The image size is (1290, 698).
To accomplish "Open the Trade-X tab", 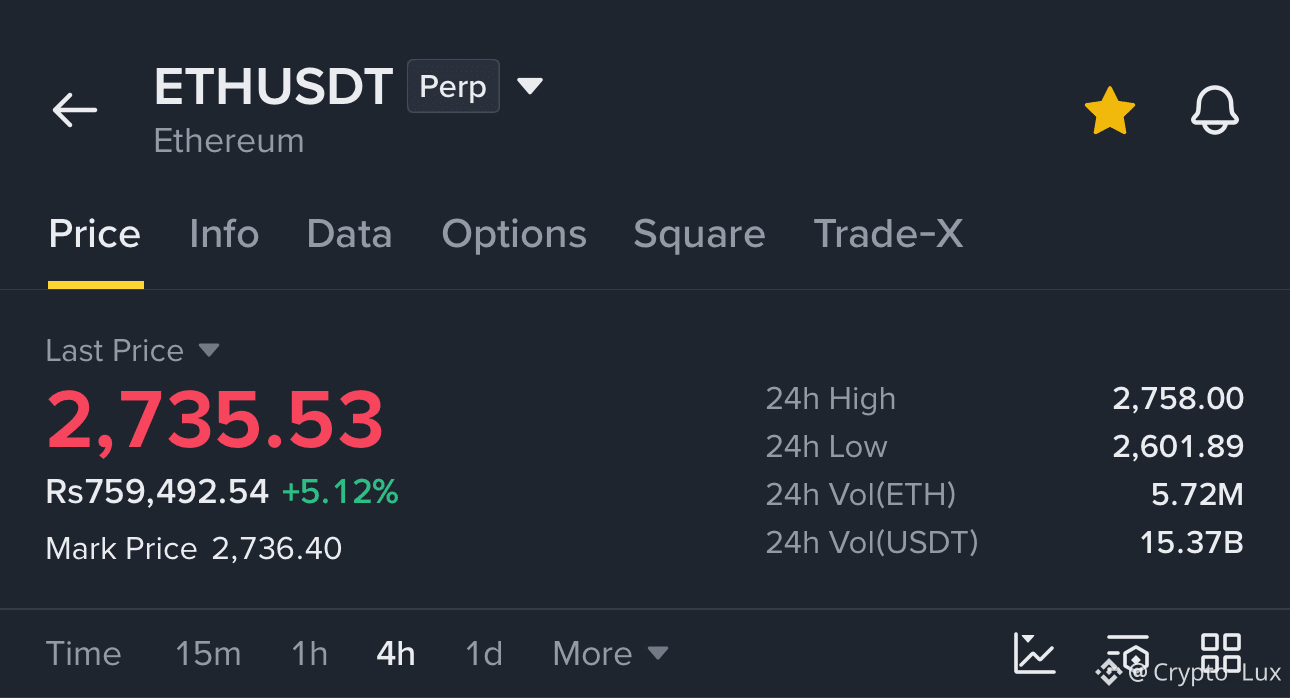I will (x=888, y=234).
